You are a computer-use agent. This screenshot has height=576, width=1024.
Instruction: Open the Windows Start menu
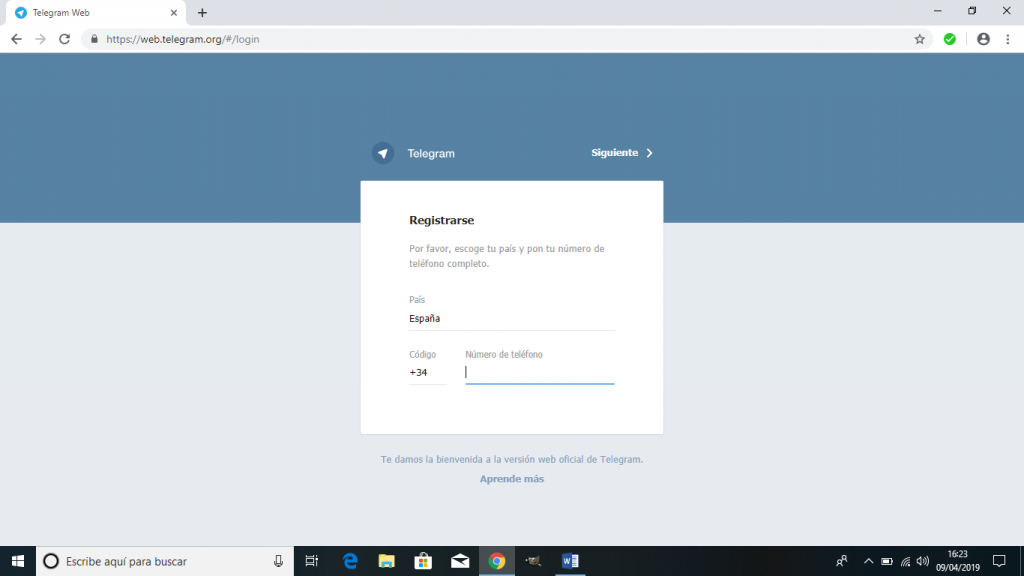click(18, 561)
